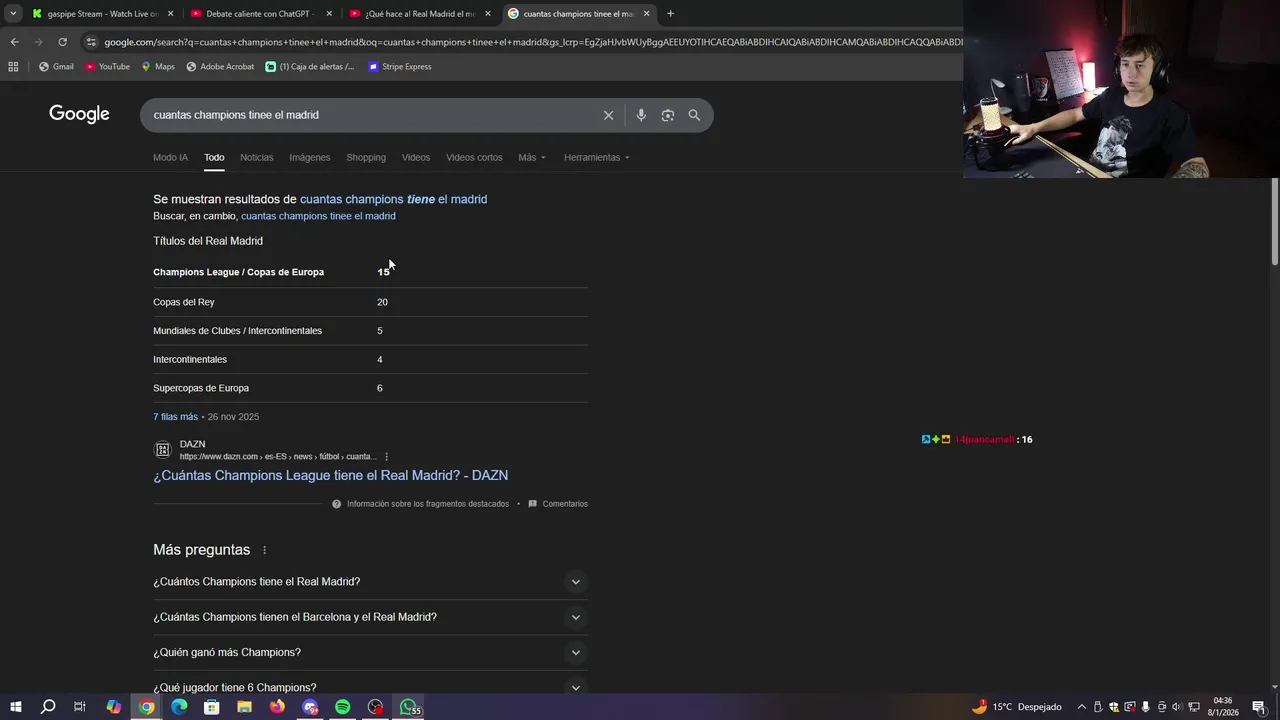
Task: Open Discord from the taskbar
Action: (310, 707)
